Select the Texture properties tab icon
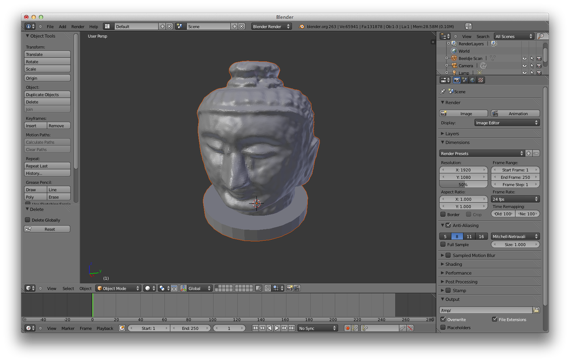Viewport: 570px width, 362px height. [481, 80]
